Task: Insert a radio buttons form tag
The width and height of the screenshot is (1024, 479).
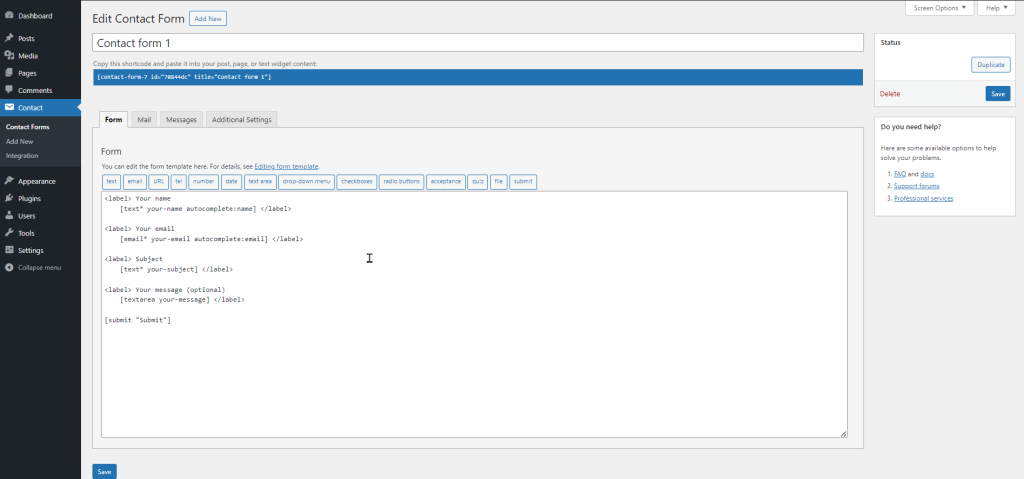Action: (401, 182)
